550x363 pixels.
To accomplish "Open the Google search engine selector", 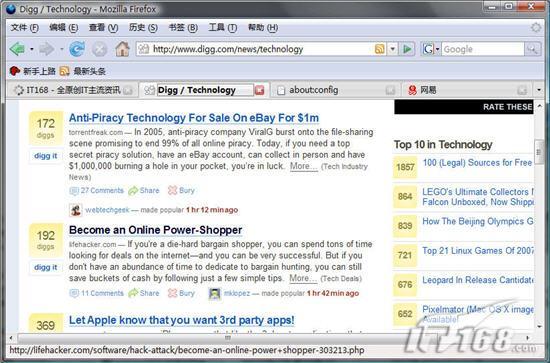I will [431, 49].
